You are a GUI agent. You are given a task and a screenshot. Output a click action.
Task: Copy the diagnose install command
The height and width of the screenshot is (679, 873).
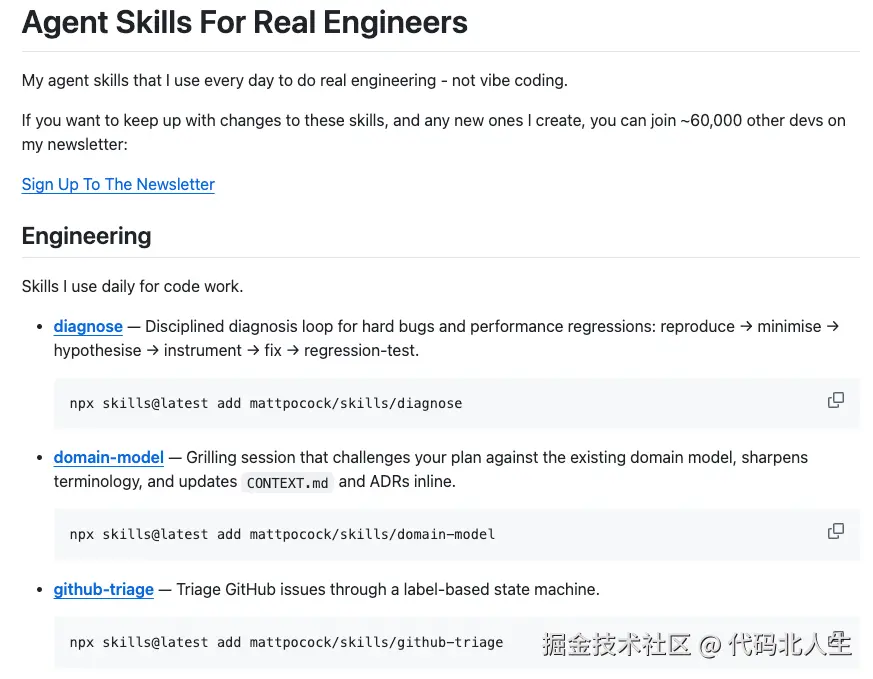click(835, 400)
